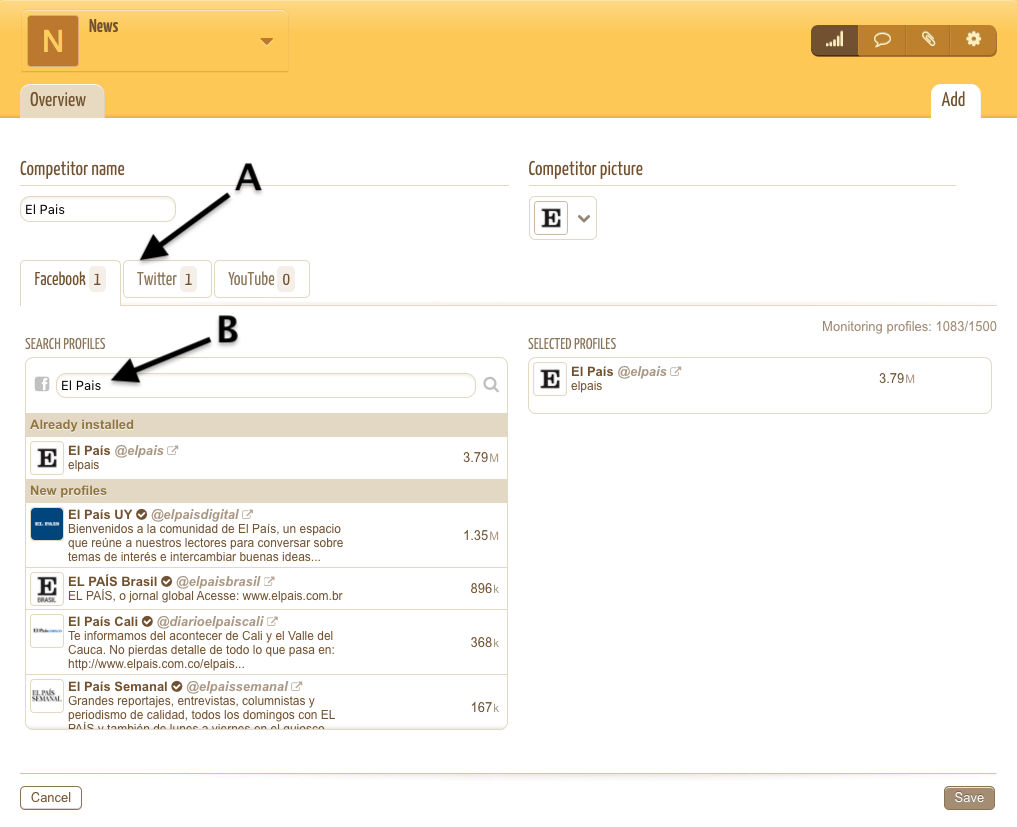Select El País Semanal profile name
The image size is (1017, 827).
pyautogui.click(x=117, y=686)
